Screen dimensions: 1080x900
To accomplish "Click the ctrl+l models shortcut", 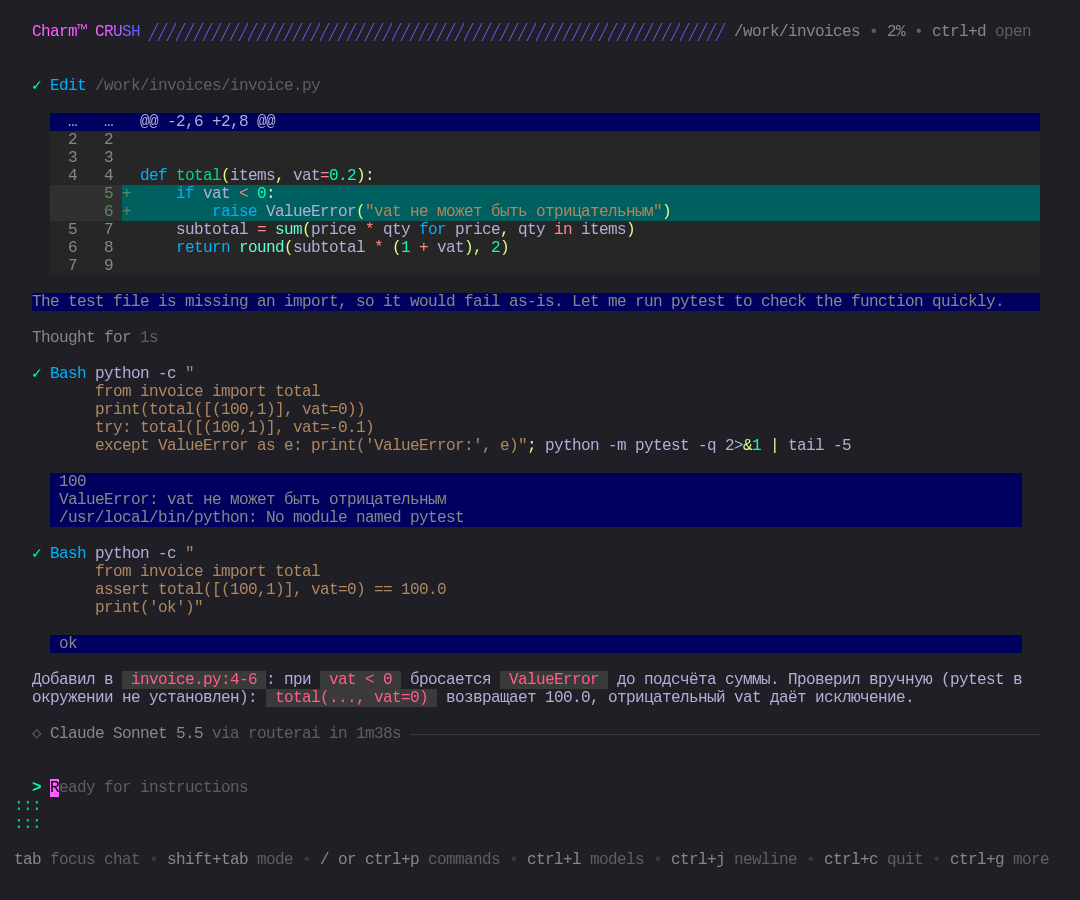I will [585, 859].
